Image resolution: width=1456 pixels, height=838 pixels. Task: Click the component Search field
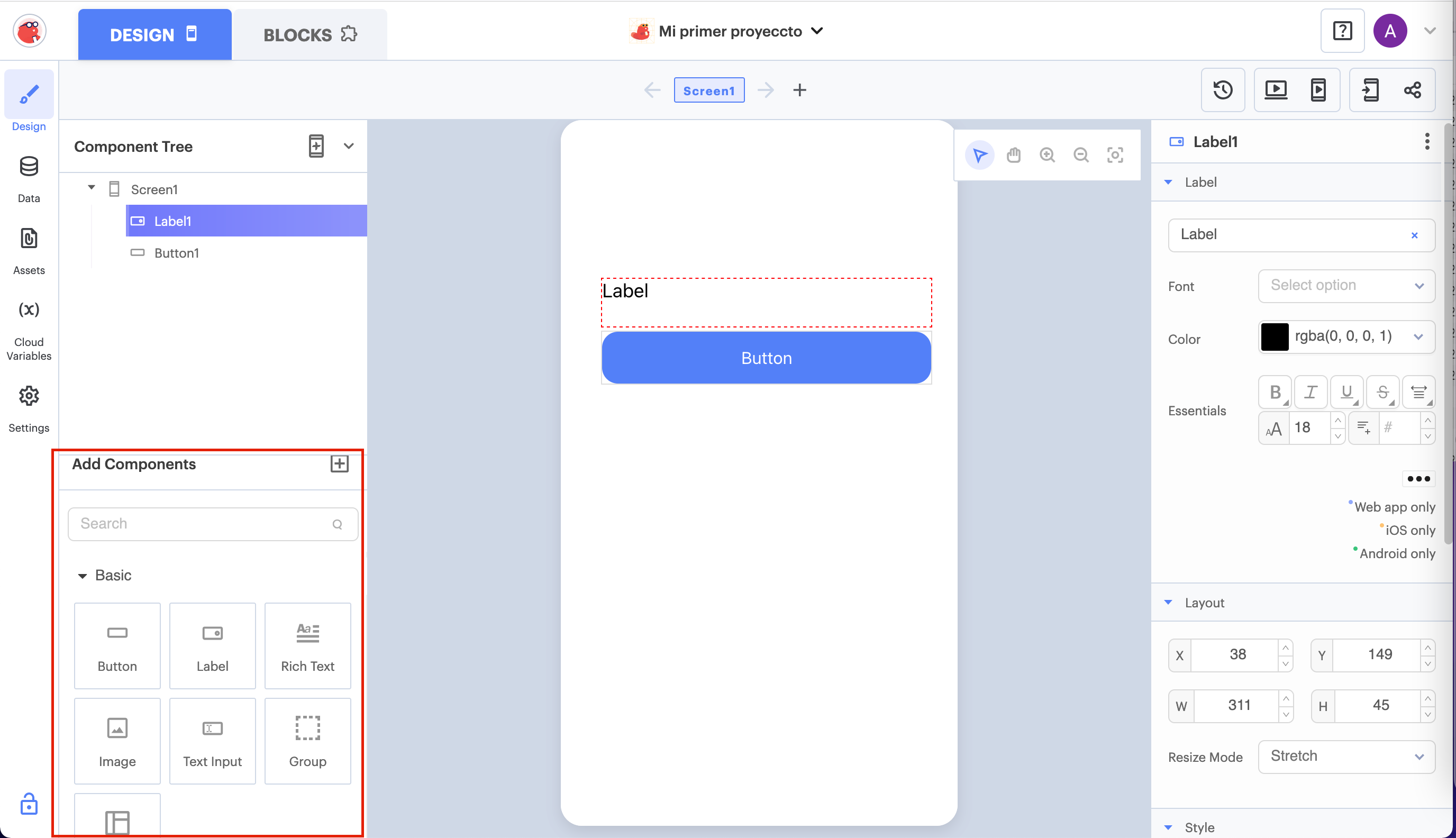[x=204, y=524]
